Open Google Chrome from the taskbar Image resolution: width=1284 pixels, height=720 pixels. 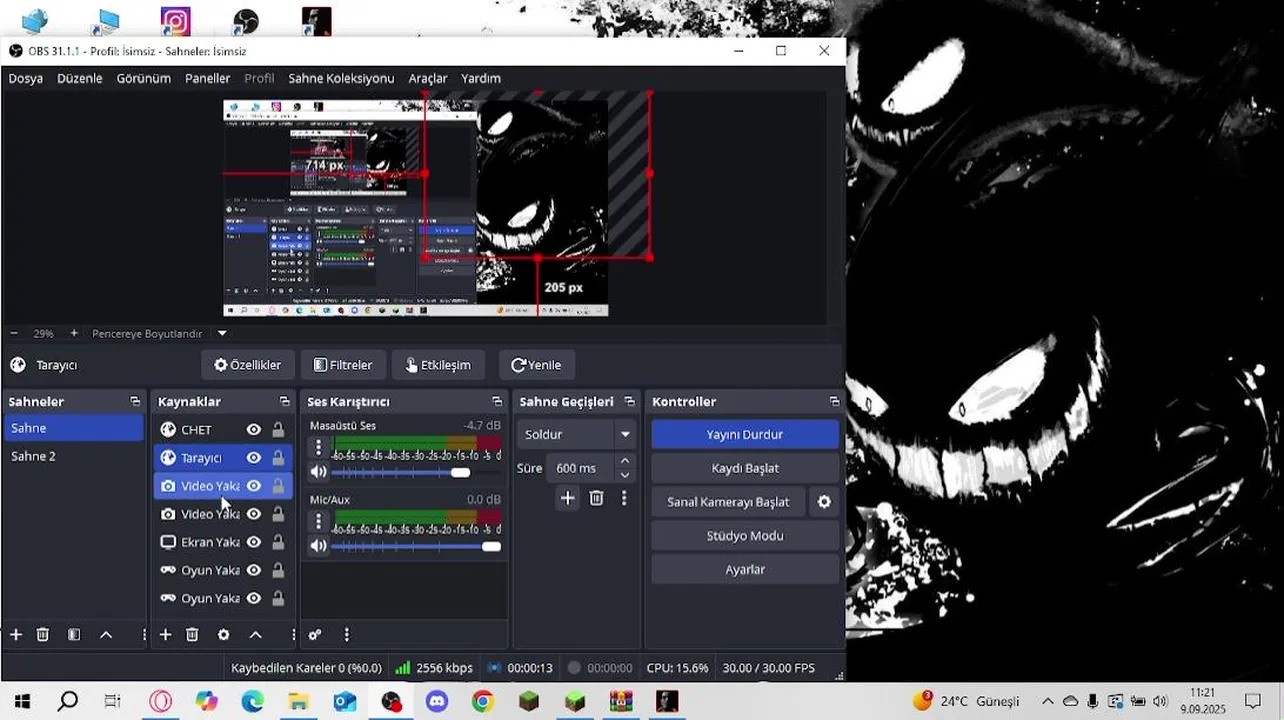pos(483,702)
